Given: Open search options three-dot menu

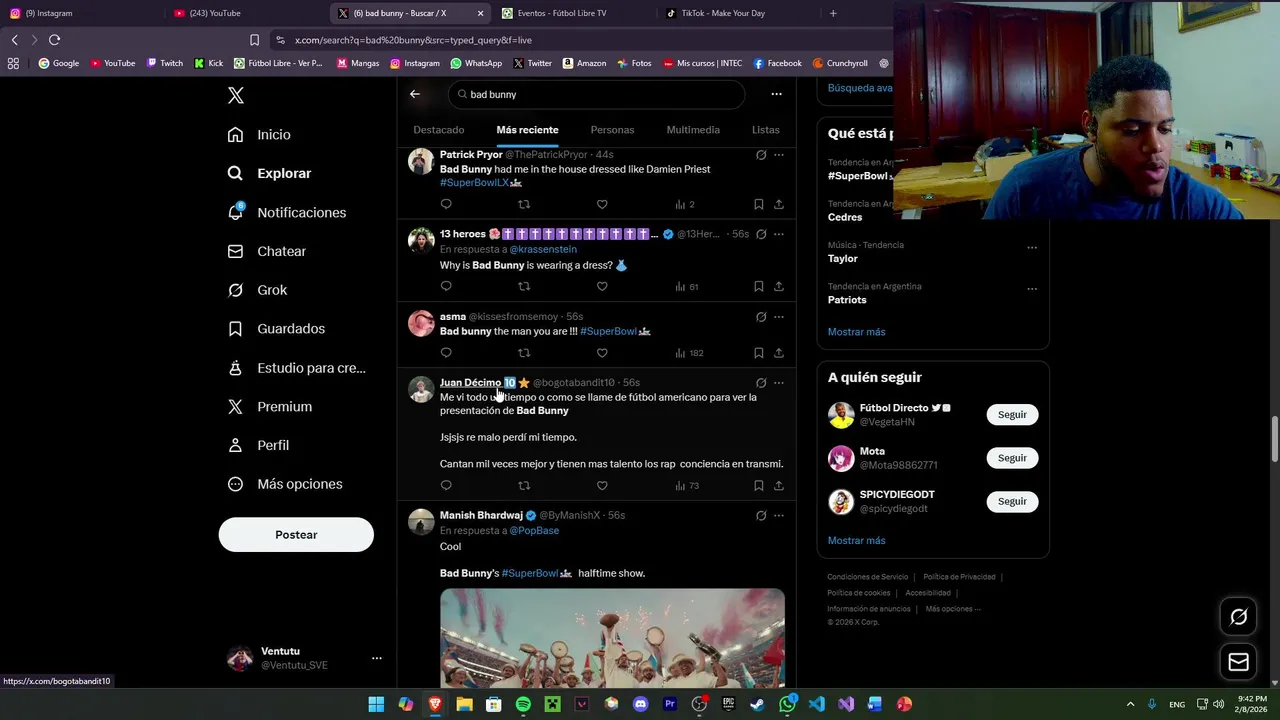Looking at the screenshot, I should [x=776, y=94].
